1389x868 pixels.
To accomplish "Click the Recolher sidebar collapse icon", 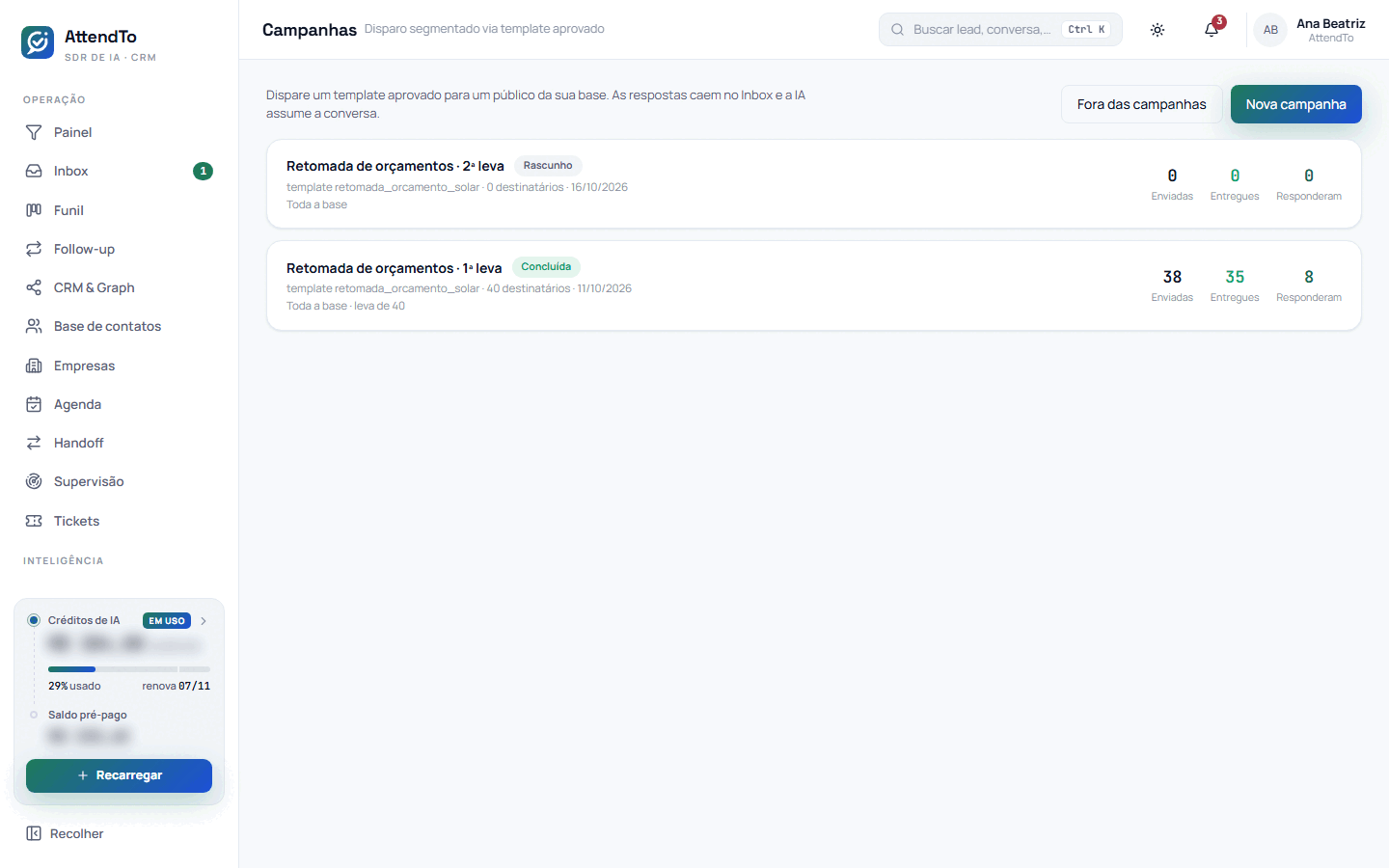I will (x=34, y=833).
